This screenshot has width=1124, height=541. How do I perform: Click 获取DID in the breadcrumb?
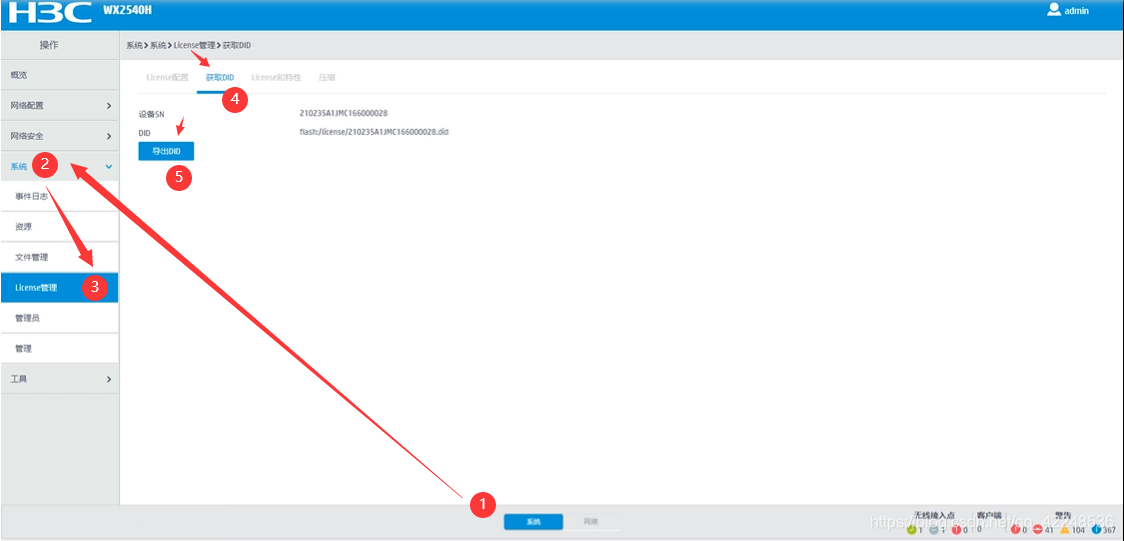click(x=237, y=45)
